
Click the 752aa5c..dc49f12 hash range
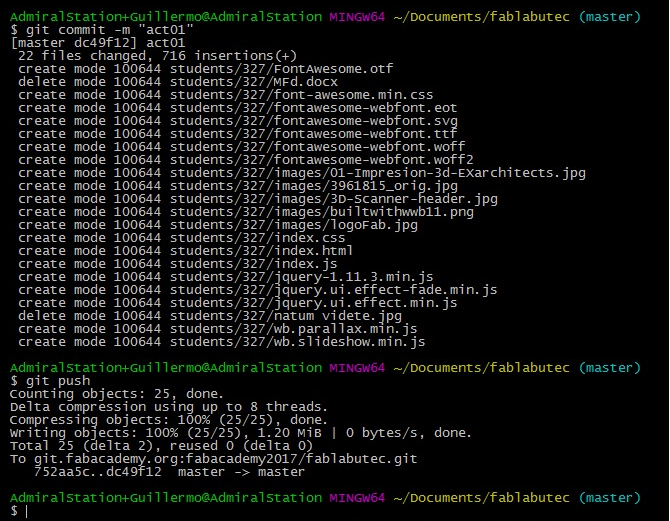tap(97, 472)
